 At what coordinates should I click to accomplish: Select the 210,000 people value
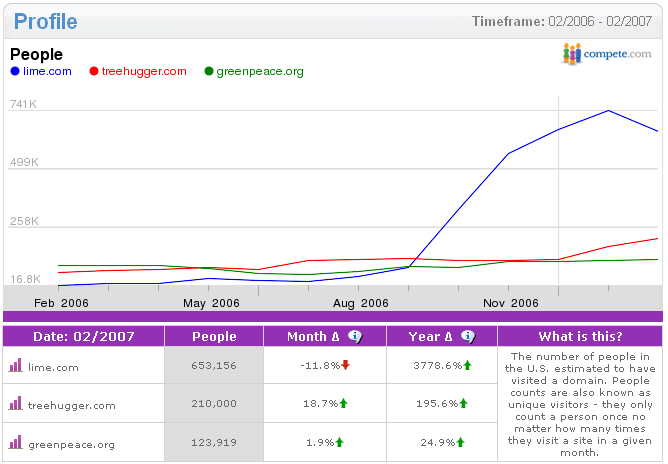214,403
